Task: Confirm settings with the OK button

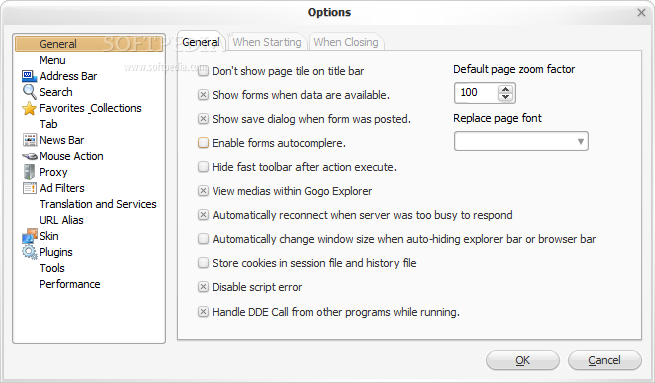Action: 523,360
